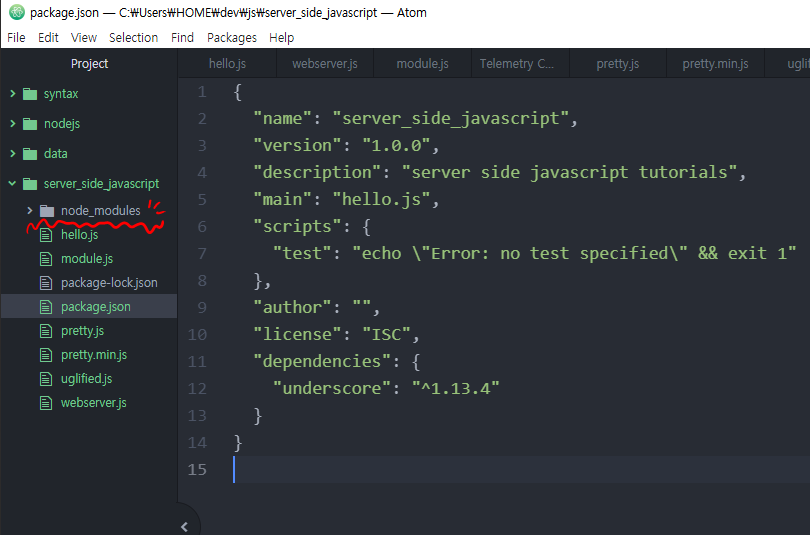The height and width of the screenshot is (535, 810).
Task: Open module.js from the tree
Action: 87,259
